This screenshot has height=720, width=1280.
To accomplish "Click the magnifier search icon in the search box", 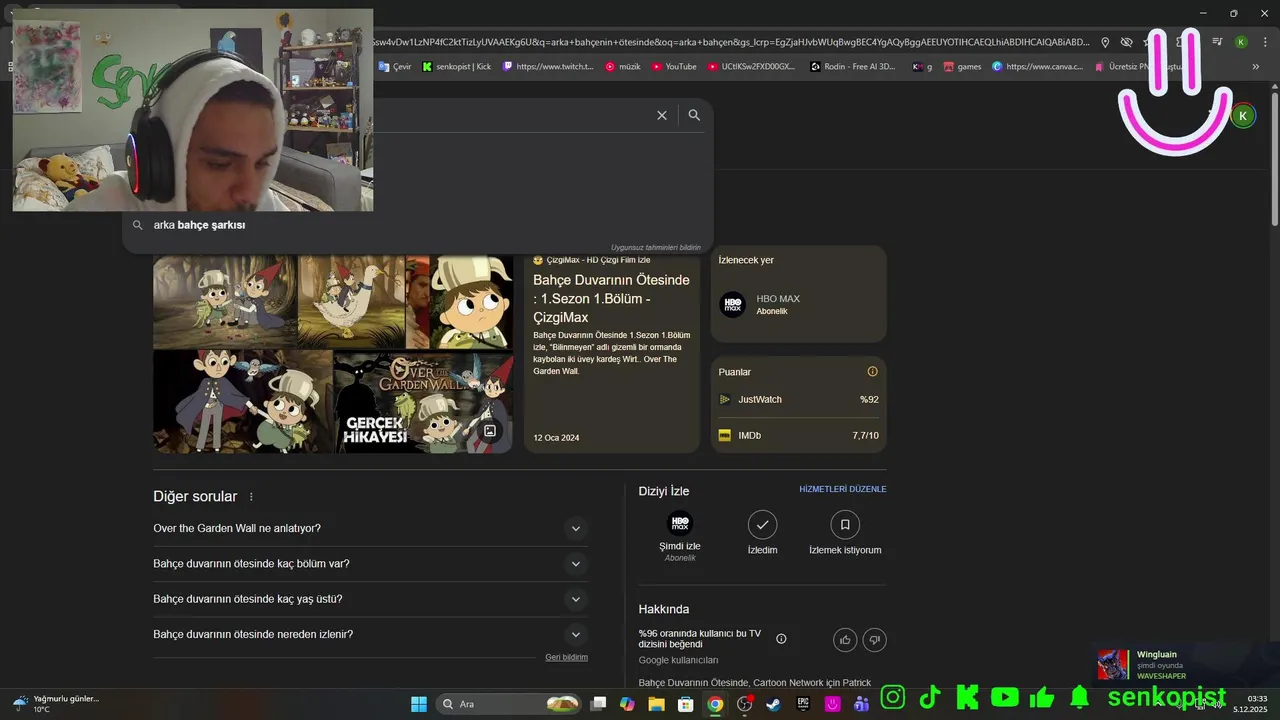I will coord(694,115).
